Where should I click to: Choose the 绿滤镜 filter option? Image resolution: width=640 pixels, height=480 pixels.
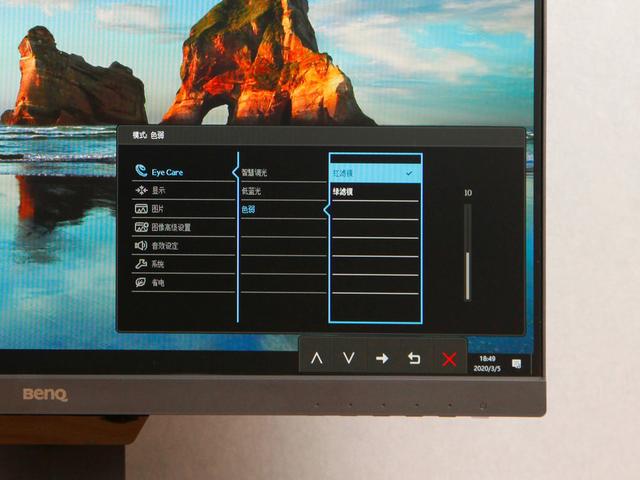(x=343, y=192)
